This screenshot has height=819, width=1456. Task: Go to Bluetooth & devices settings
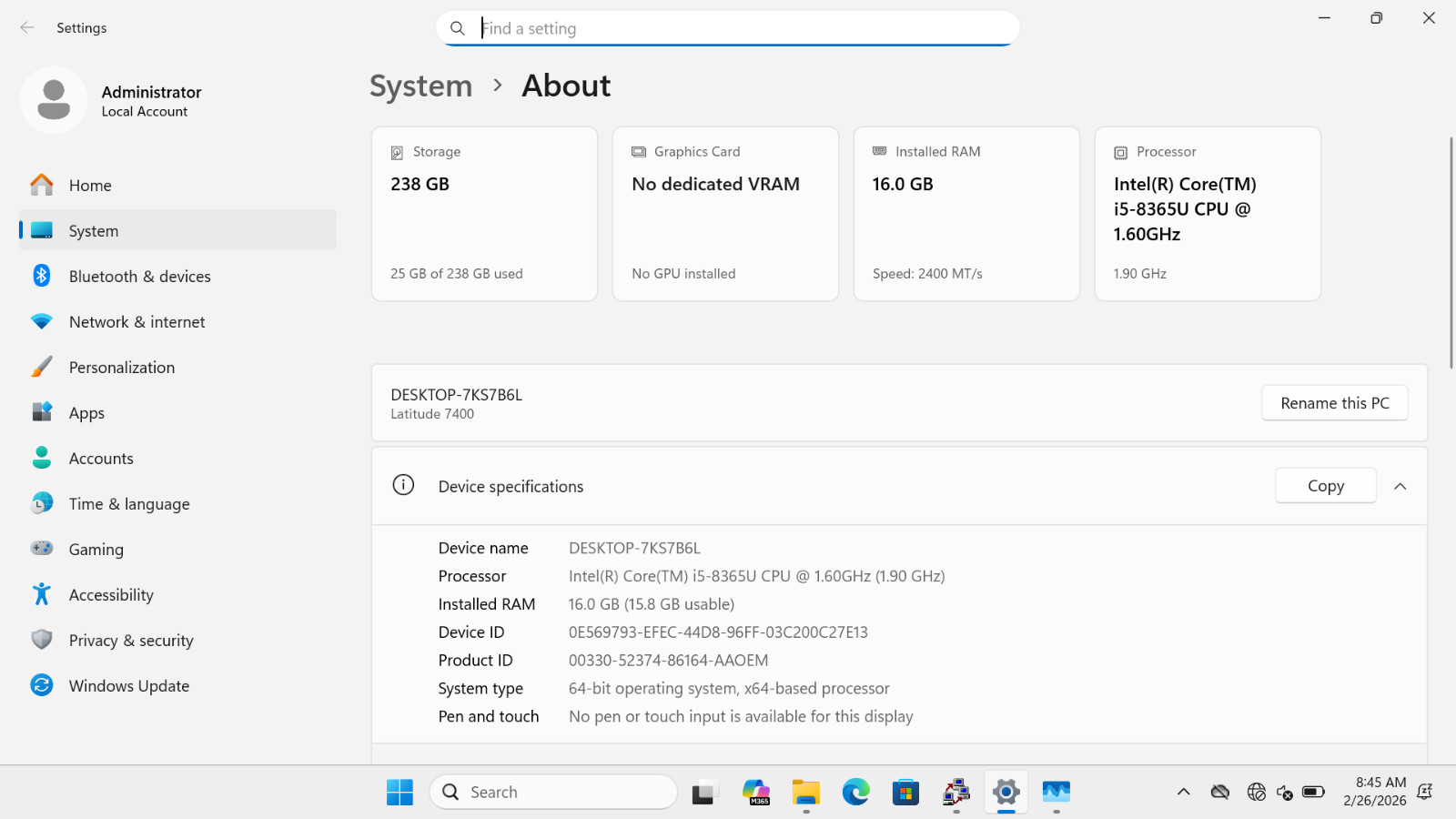(x=177, y=276)
